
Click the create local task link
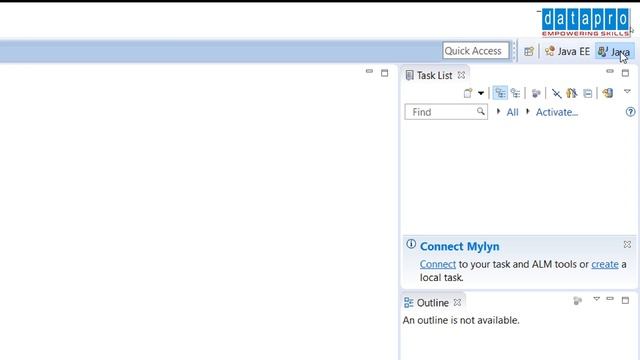tap(605, 264)
